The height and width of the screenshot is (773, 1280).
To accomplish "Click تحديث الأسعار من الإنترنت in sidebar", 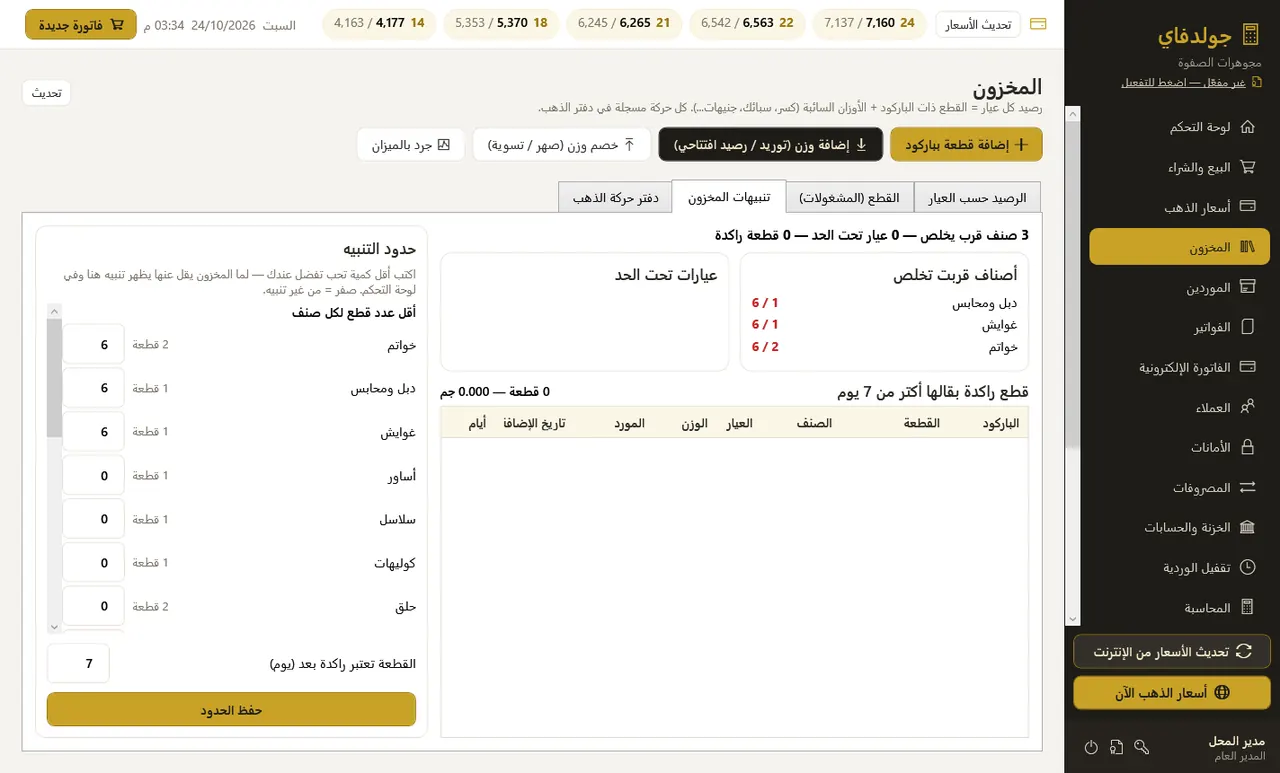I will point(1172,651).
